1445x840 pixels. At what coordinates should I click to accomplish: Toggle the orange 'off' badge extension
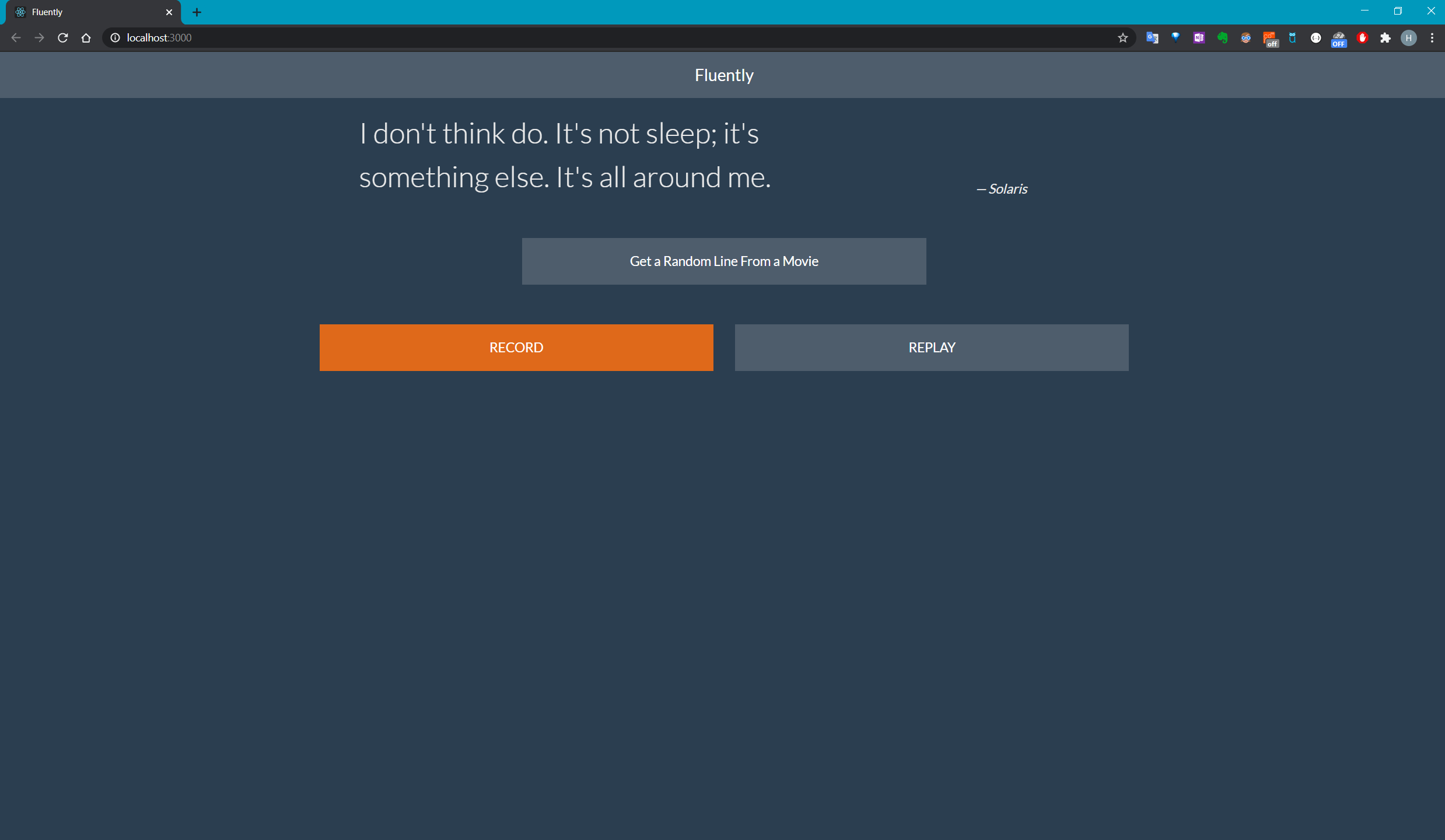[x=1269, y=39]
